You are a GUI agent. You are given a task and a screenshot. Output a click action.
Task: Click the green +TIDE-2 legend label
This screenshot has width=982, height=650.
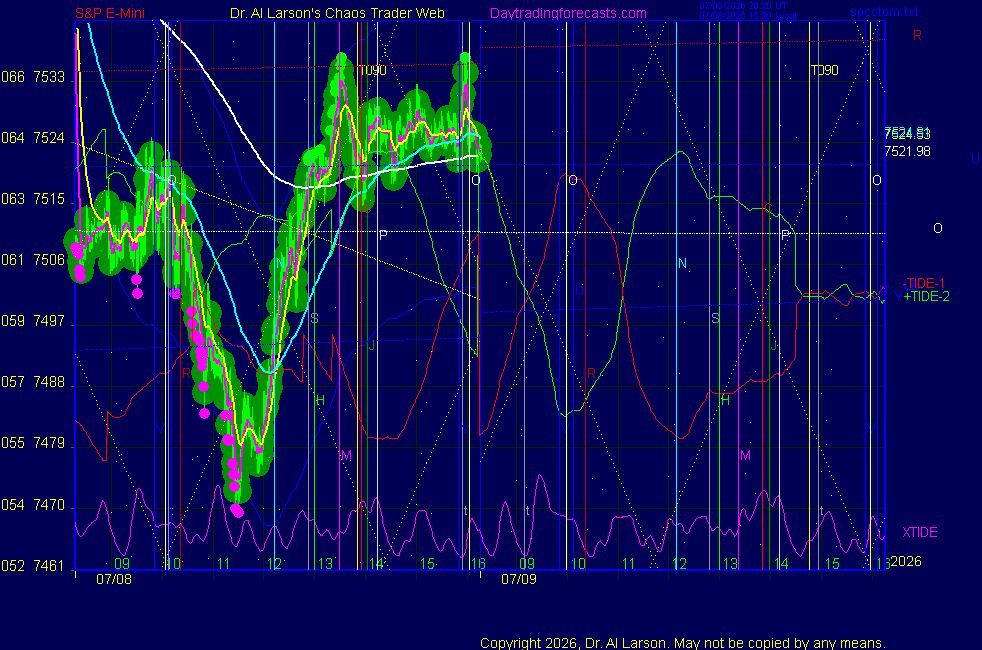pos(926,296)
